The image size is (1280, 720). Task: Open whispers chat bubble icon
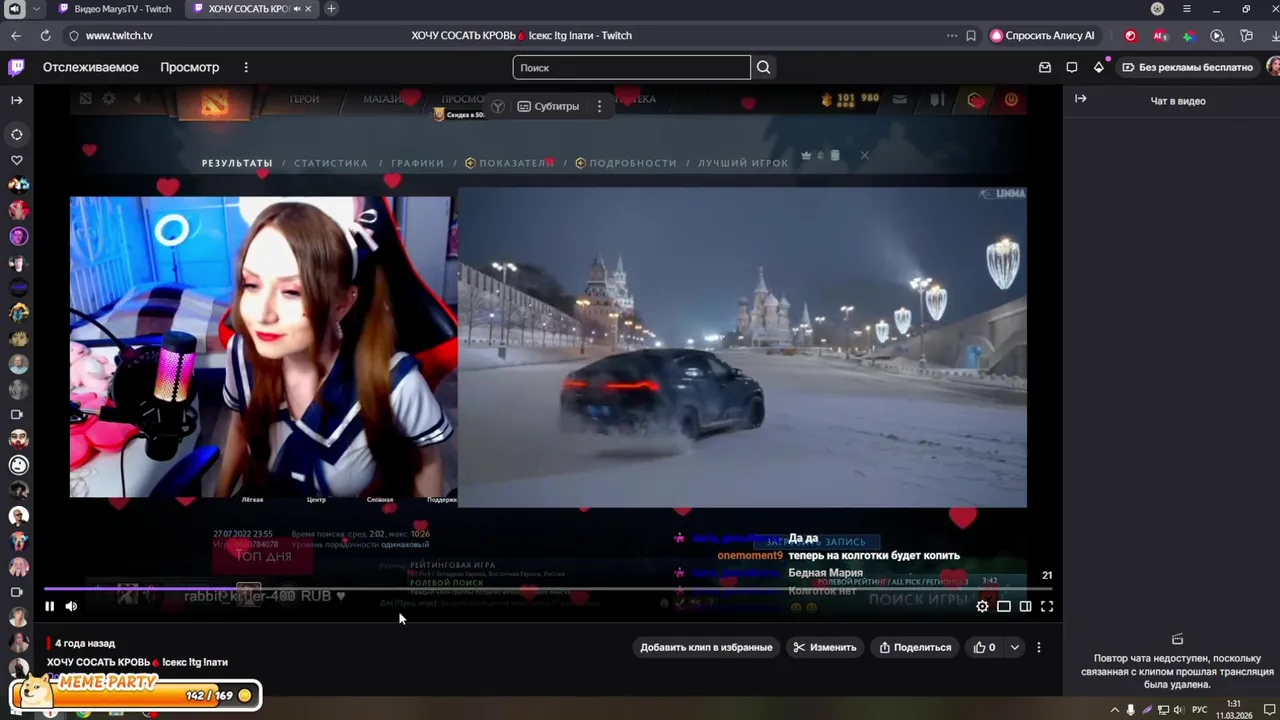pos(1072,67)
